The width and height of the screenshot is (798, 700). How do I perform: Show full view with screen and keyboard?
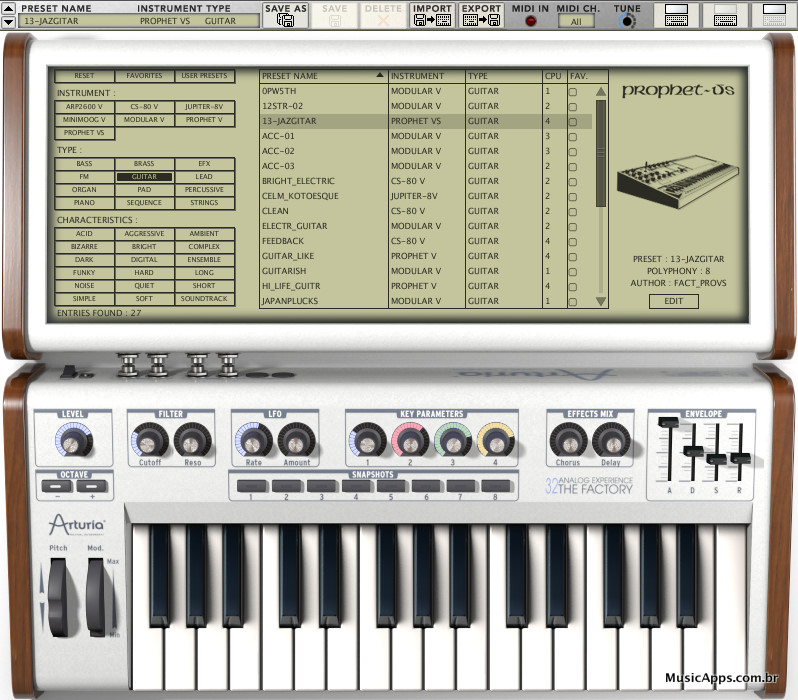[676, 15]
